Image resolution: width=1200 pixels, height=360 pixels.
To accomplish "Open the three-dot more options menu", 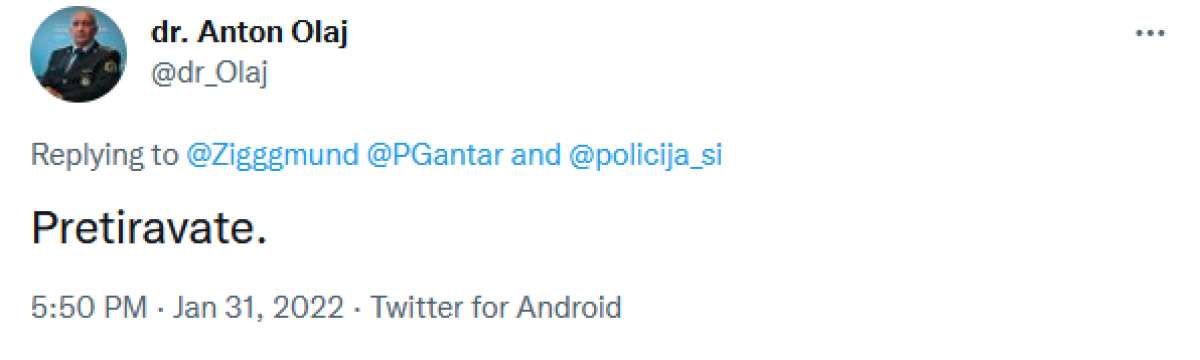I will click(1150, 33).
